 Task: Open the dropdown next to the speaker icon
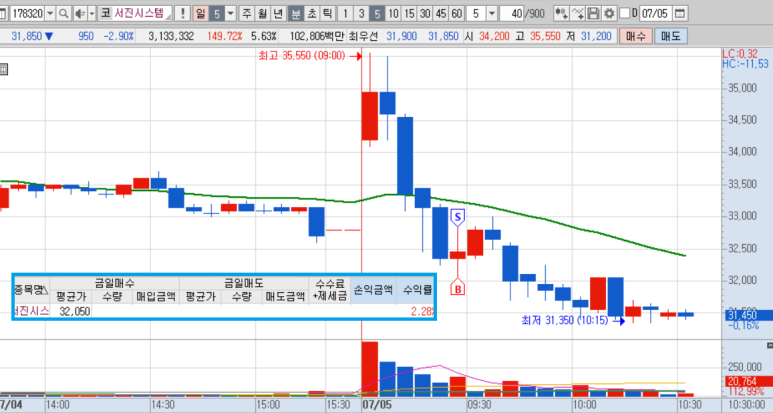[x=94, y=13]
